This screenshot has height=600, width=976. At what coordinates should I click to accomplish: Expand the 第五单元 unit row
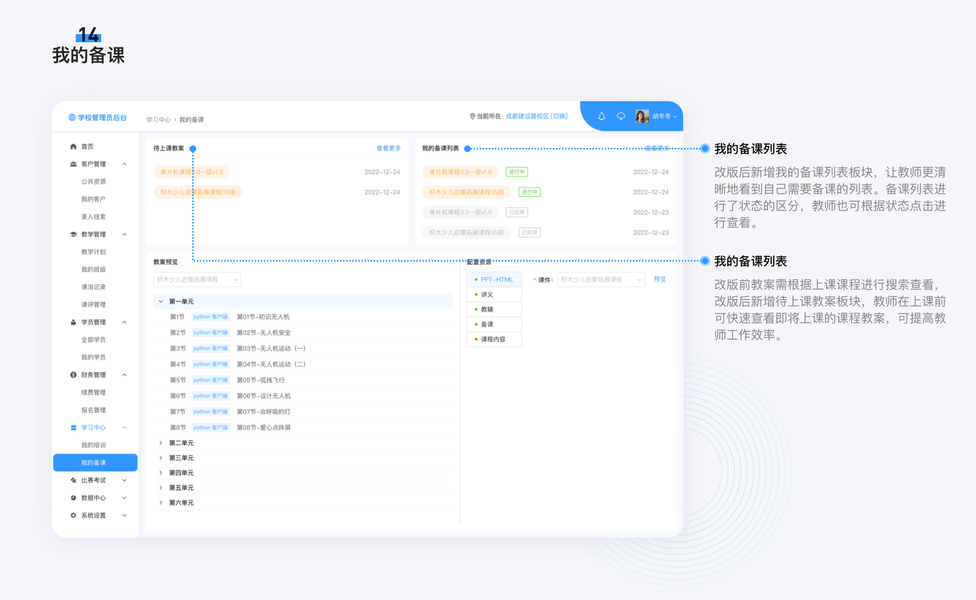click(x=303, y=488)
